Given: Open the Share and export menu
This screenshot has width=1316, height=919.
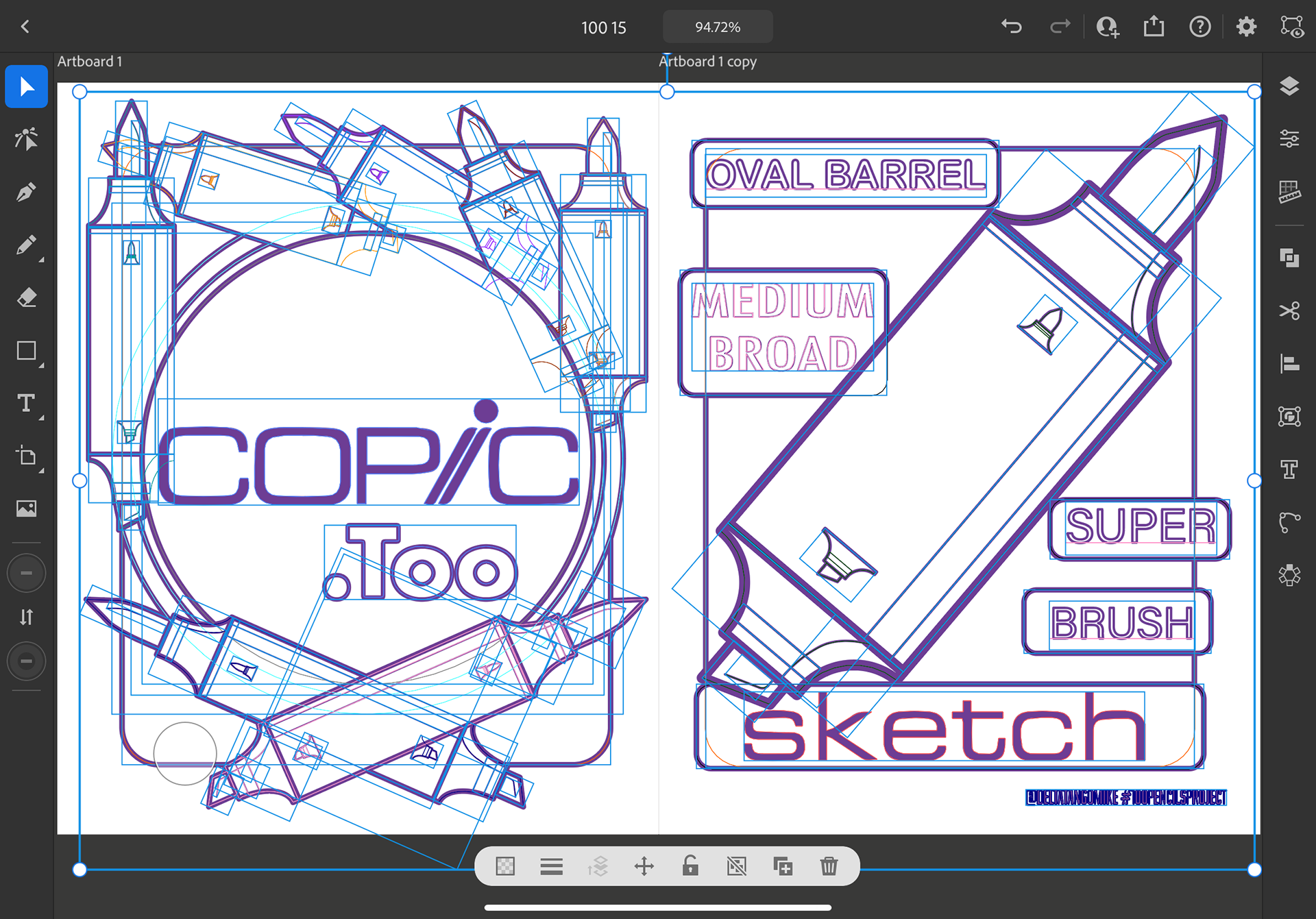Looking at the screenshot, I should pos(1154,27).
